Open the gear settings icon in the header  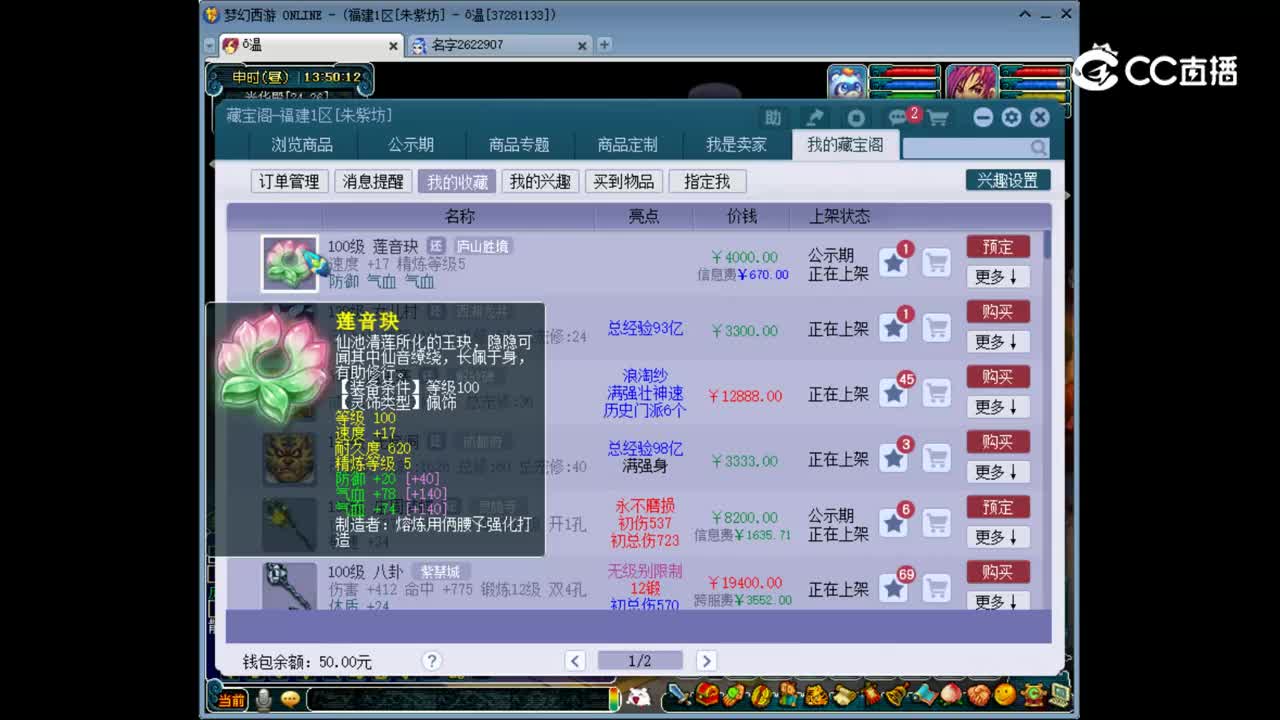(x=1011, y=117)
